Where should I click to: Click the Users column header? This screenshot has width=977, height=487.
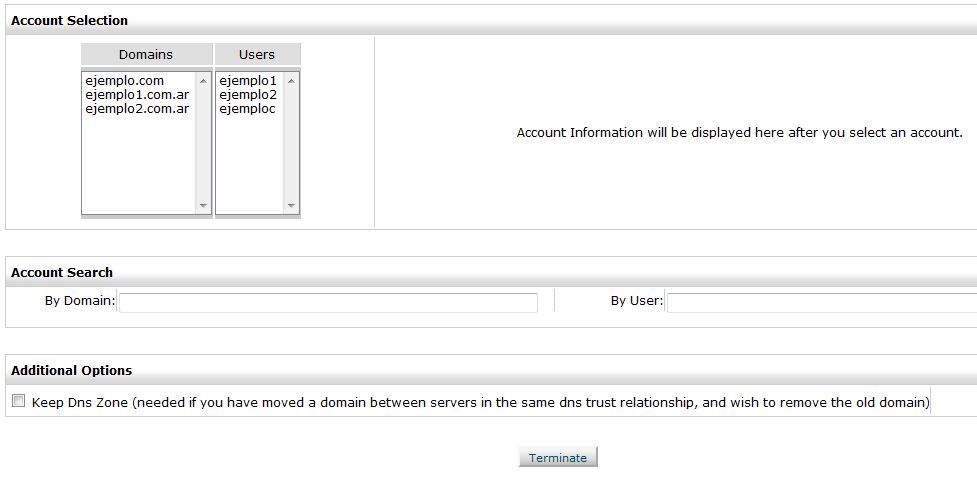tap(257, 54)
